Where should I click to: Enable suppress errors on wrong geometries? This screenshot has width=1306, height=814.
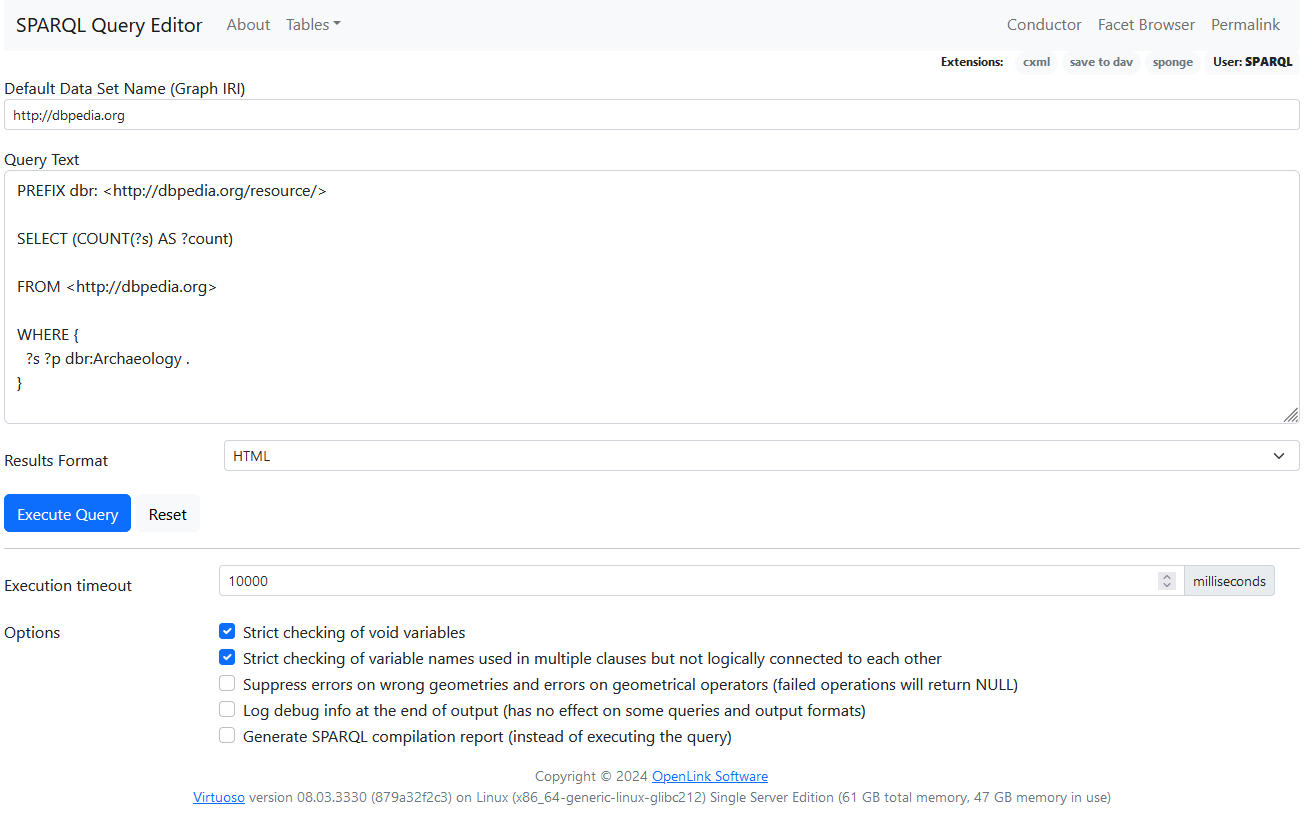[227, 684]
